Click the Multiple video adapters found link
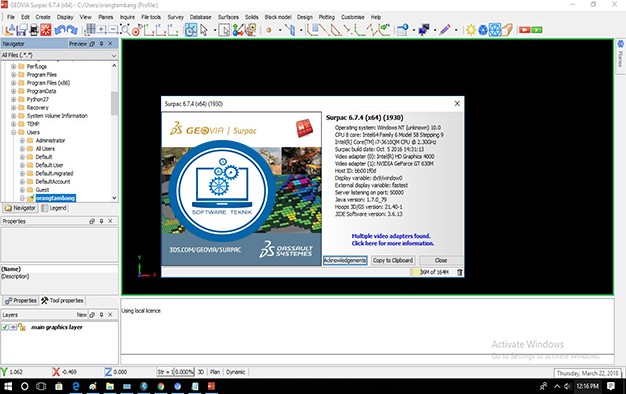Viewport: 626px width, 394px height. coord(392,240)
